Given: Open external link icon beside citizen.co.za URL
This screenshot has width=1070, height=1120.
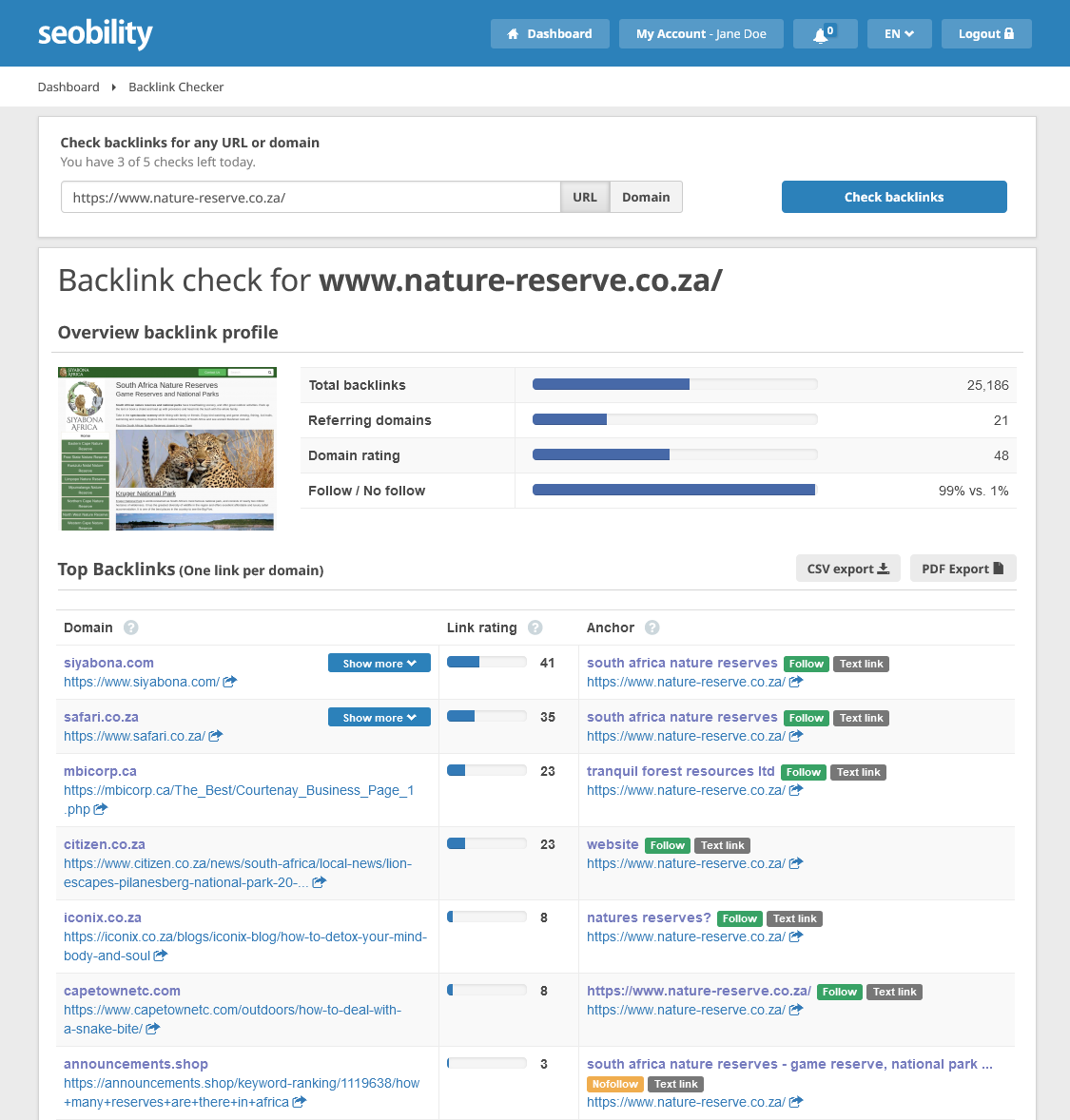Looking at the screenshot, I should (319, 882).
